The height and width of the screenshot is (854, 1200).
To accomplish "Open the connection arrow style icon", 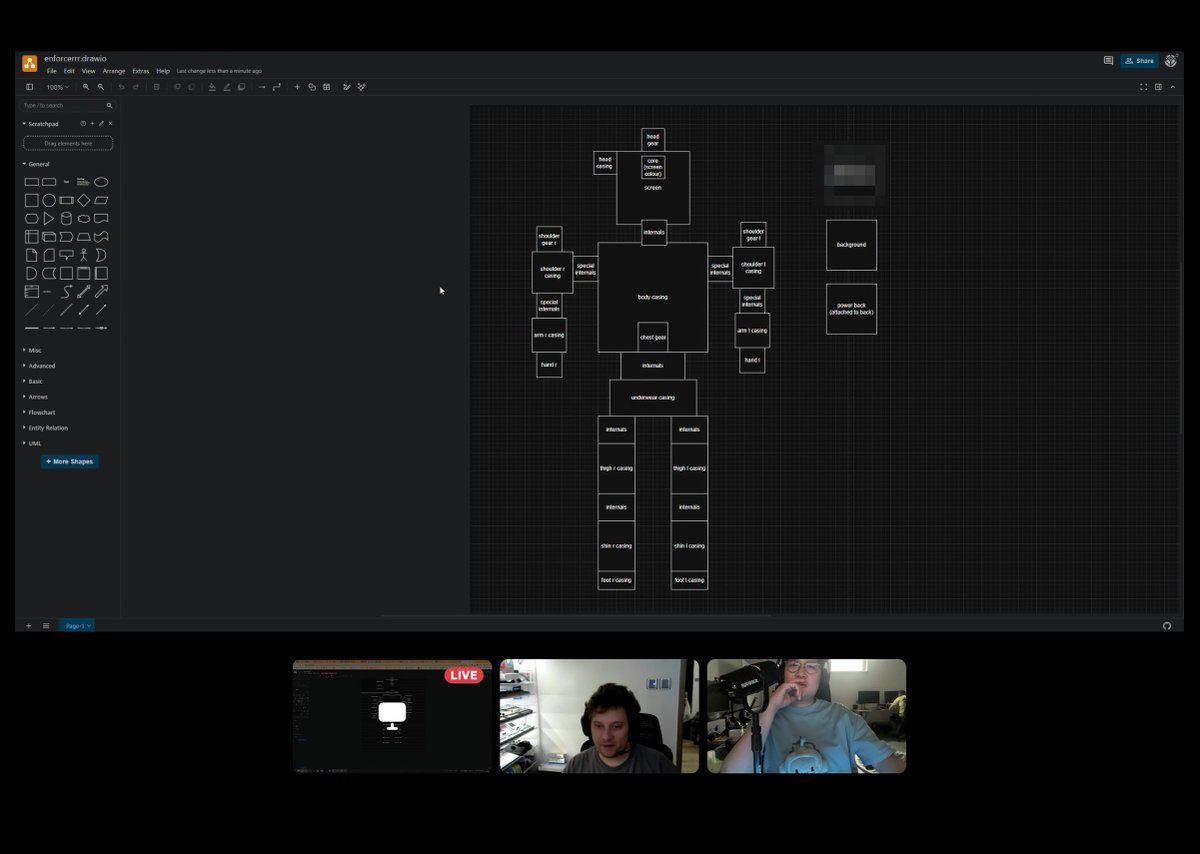I will click(x=262, y=87).
